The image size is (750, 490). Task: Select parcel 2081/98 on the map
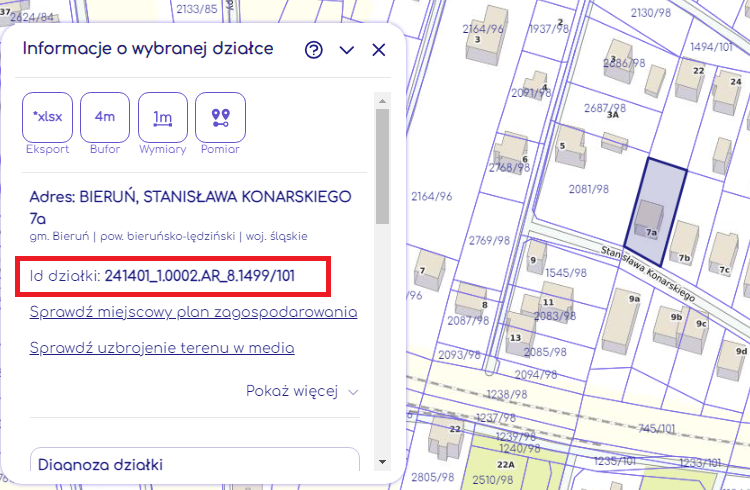pyautogui.click(x=588, y=189)
